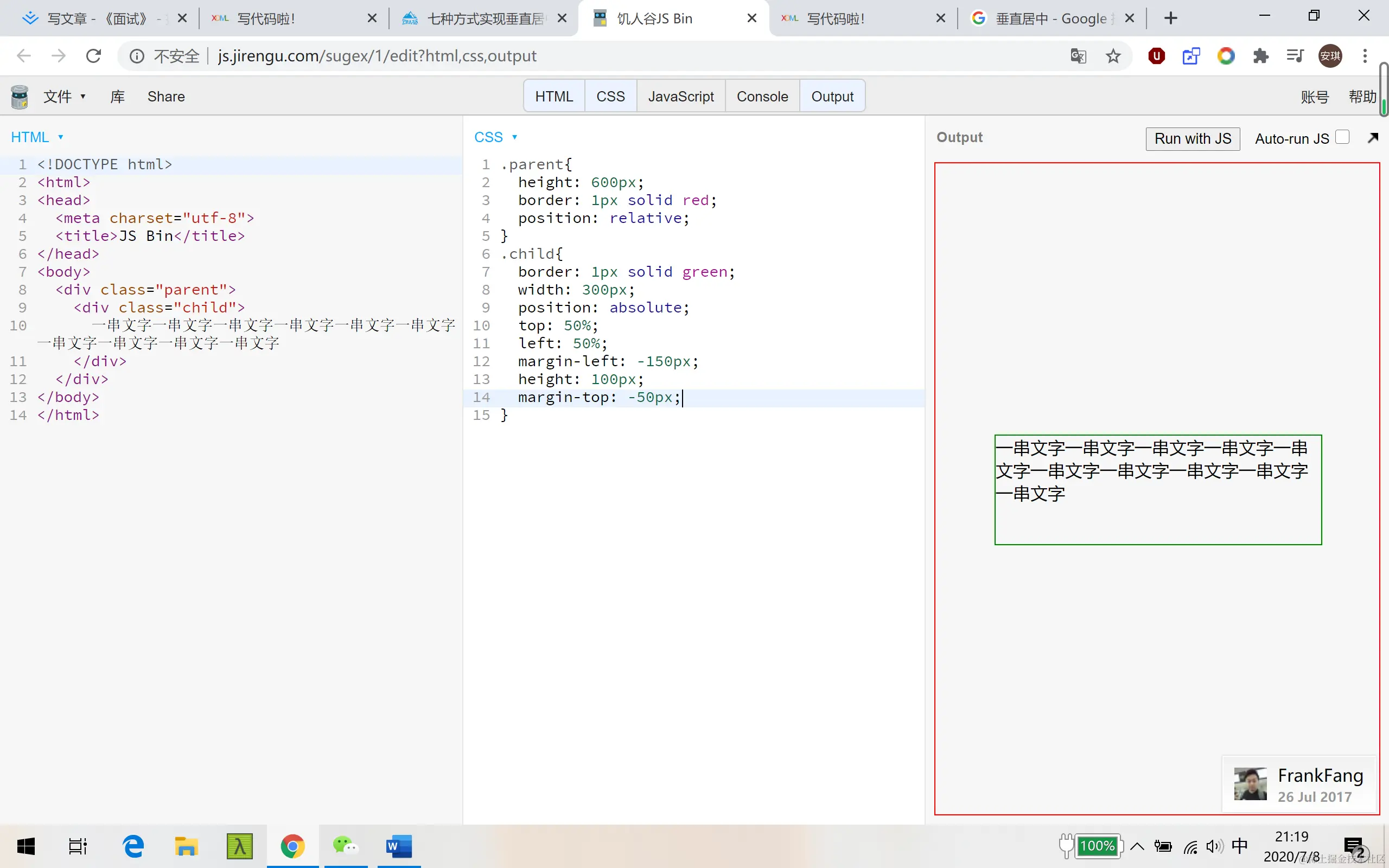Expand the 文件 dropdown menu
The image size is (1389, 868).
(64, 97)
